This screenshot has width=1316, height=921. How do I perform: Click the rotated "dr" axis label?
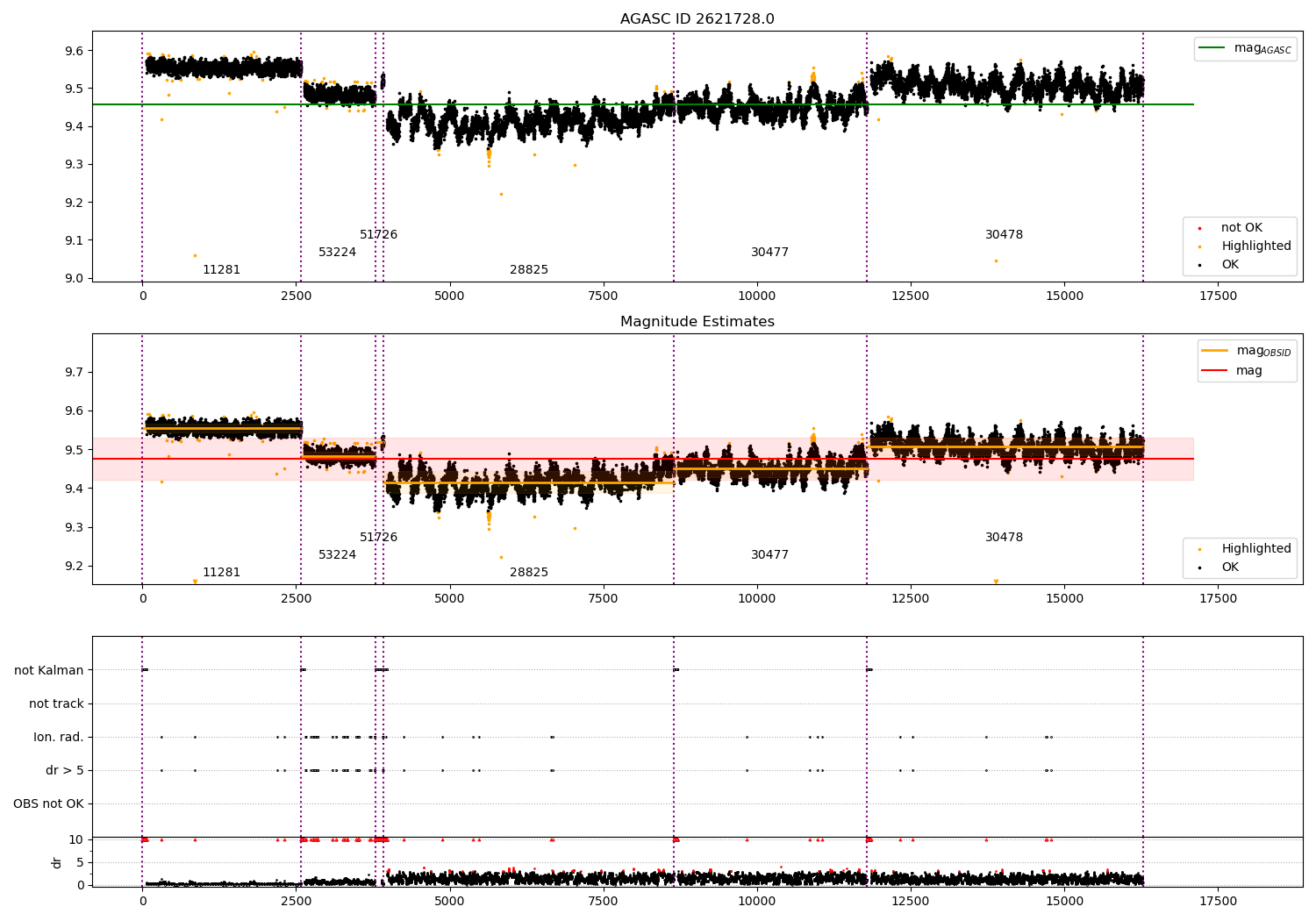tap(57, 862)
